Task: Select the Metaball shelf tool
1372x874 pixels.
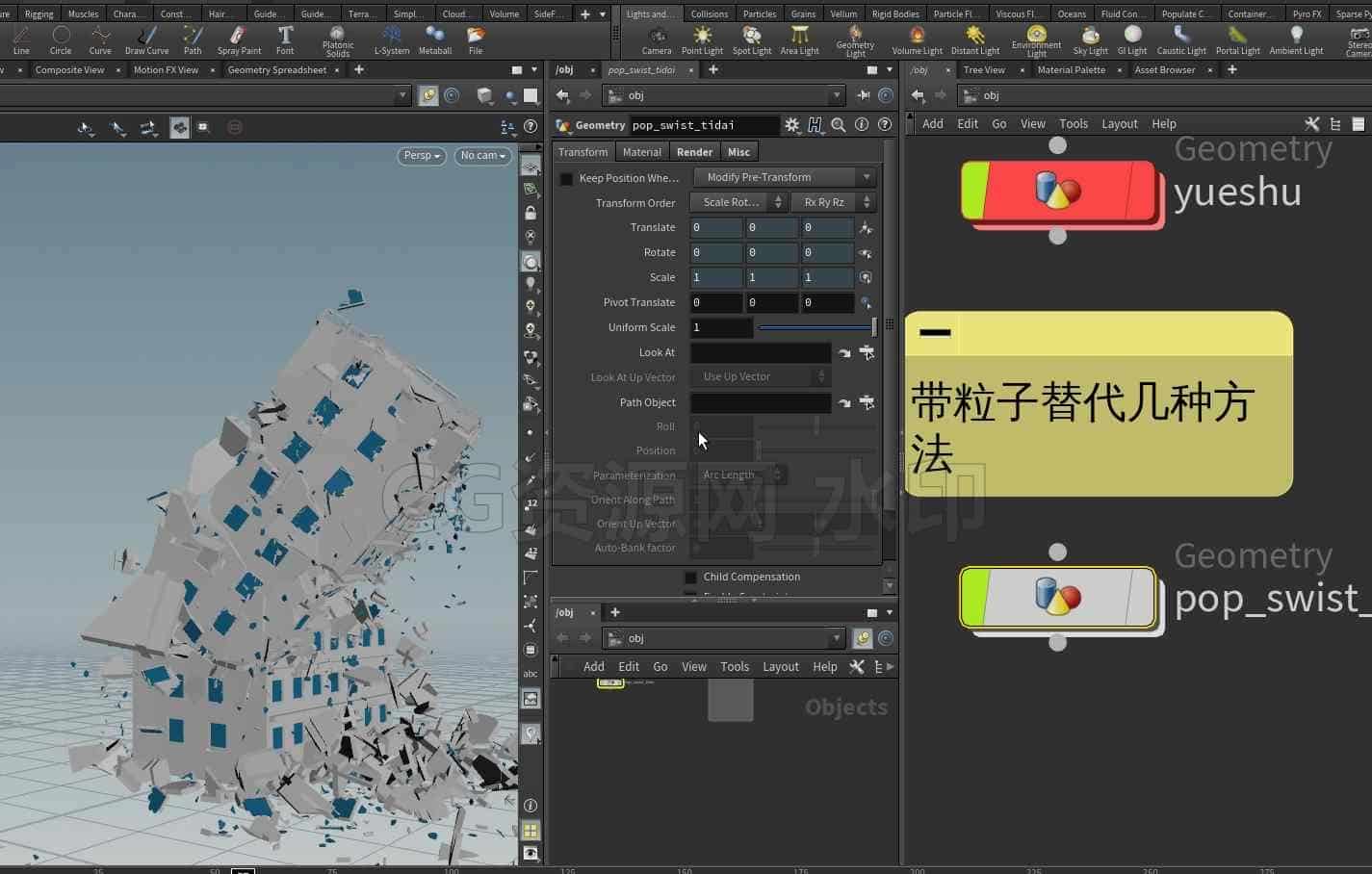Action: tap(434, 40)
